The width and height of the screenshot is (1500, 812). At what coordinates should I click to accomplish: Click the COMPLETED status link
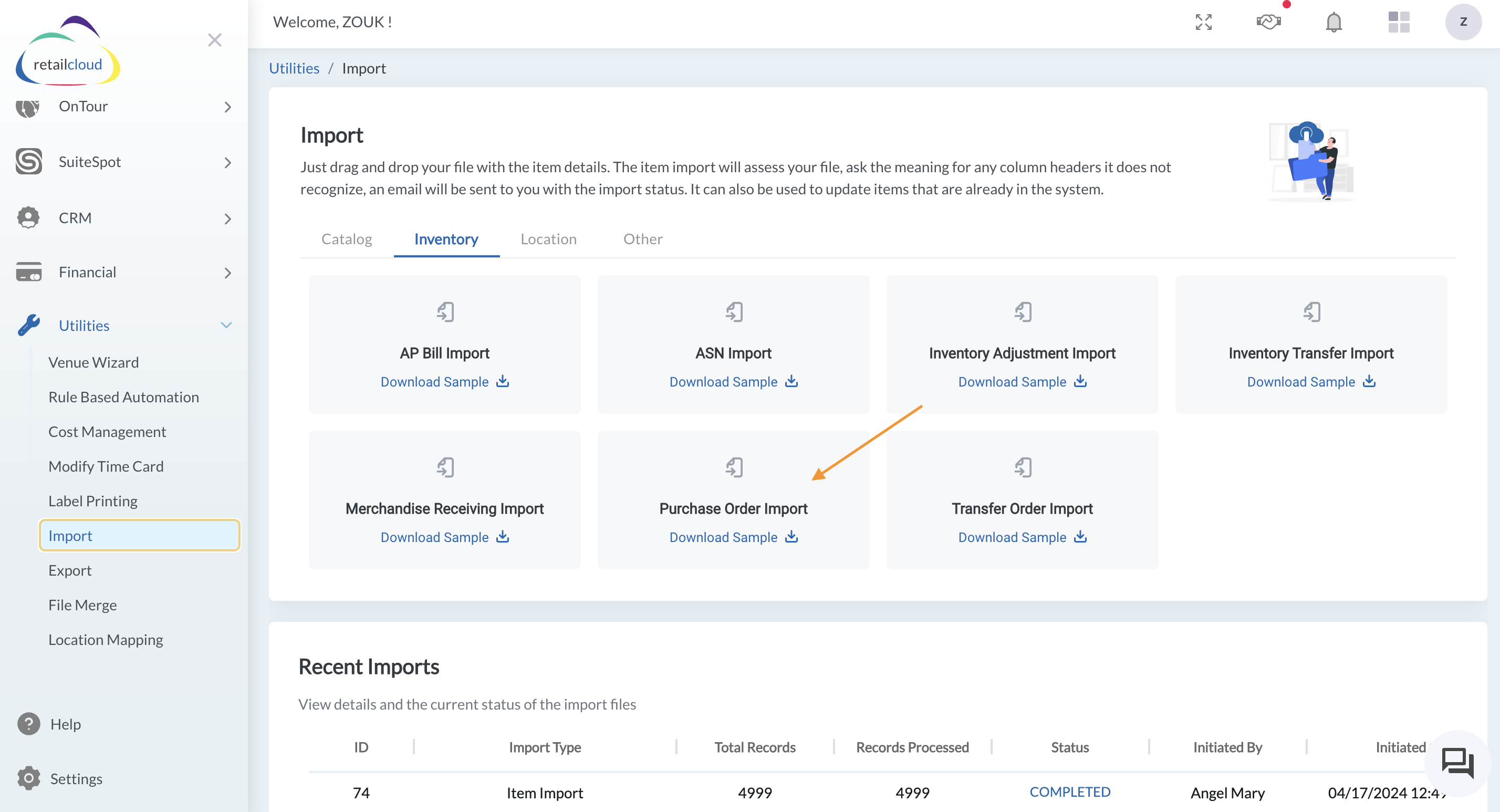click(1070, 792)
